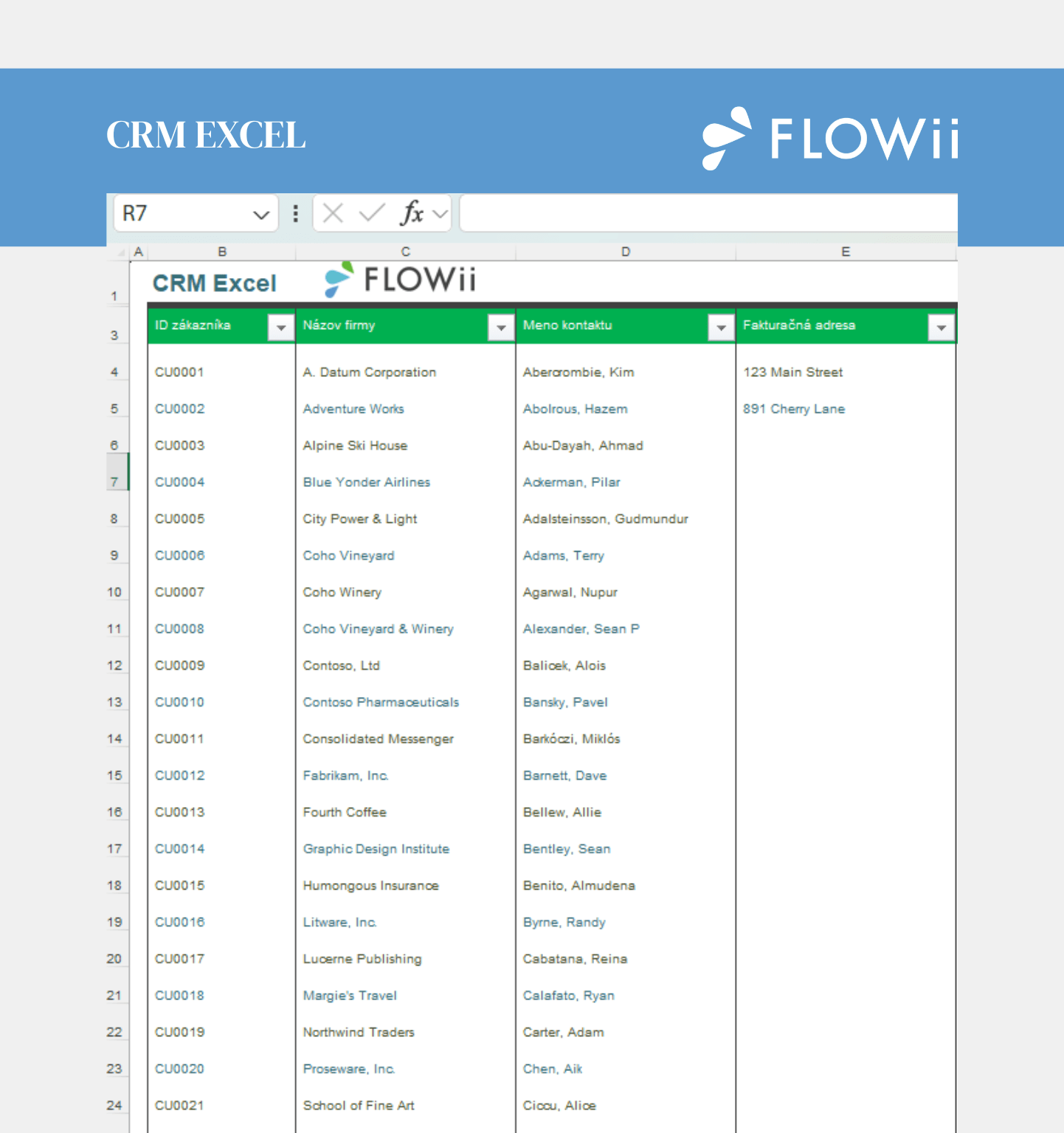Open the Názov firmy filter dropdown
The image size is (1064, 1133).
click(x=501, y=328)
